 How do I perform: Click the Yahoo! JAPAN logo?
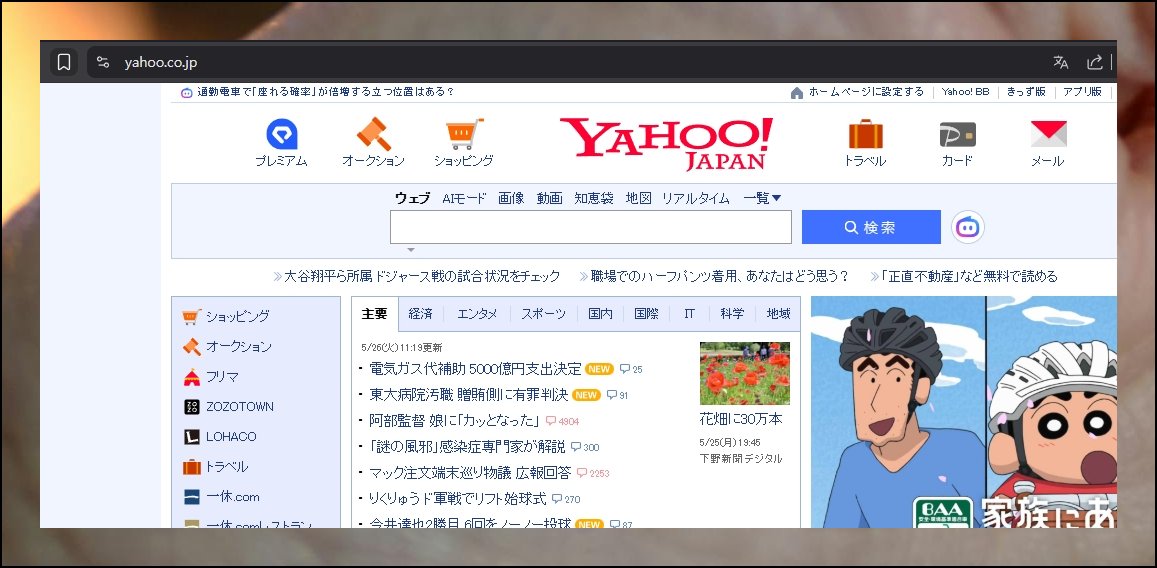coord(667,144)
